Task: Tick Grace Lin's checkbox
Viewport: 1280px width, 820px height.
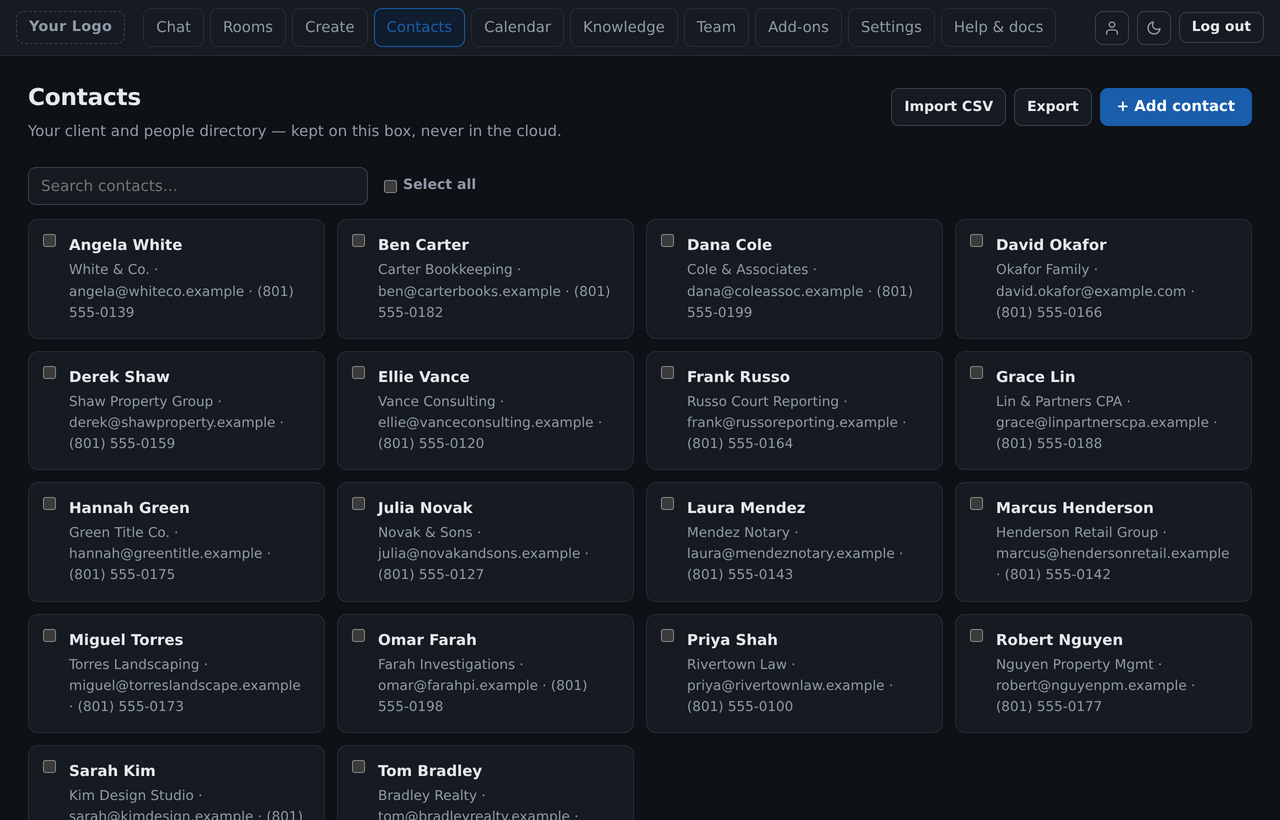Action: coord(976,372)
